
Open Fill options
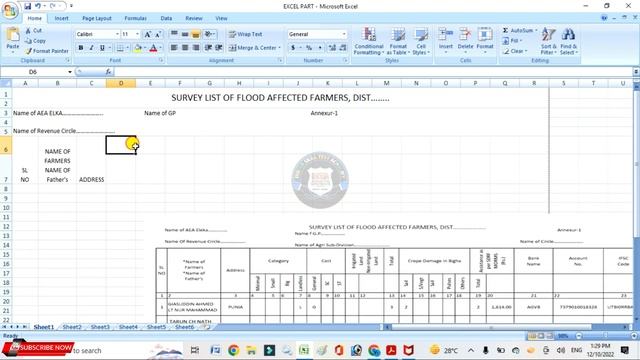(x=513, y=41)
